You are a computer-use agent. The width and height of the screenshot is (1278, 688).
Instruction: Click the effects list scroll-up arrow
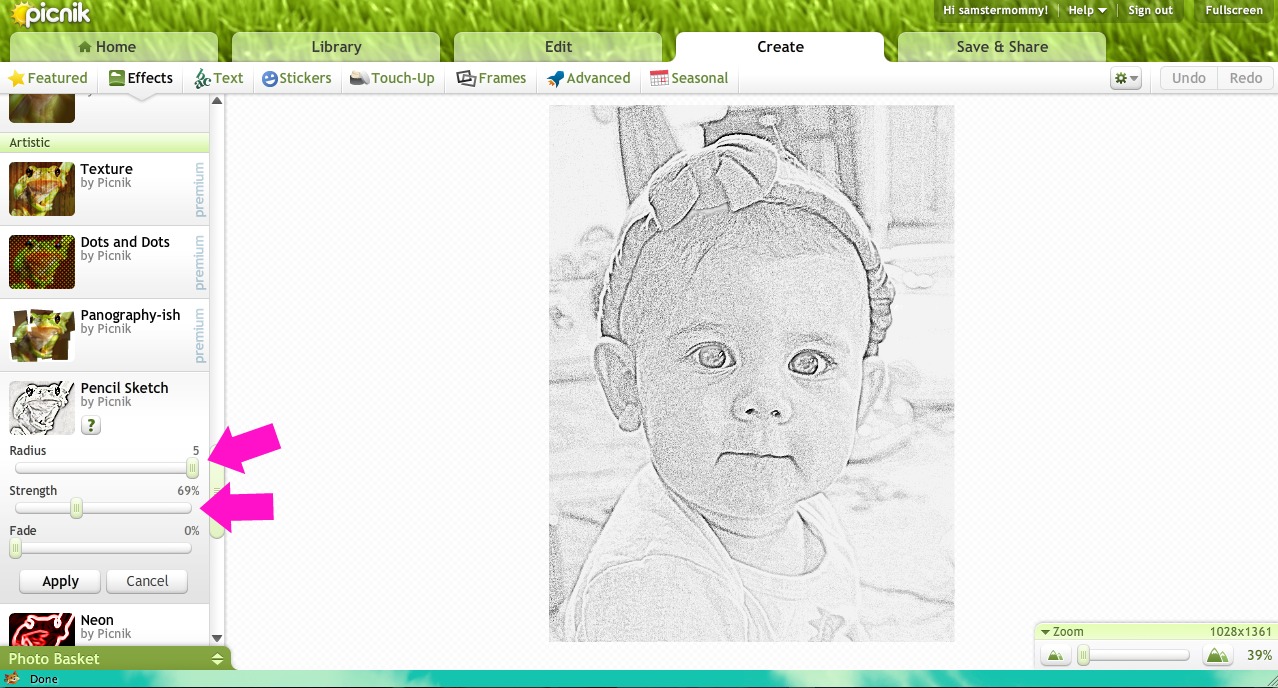click(217, 101)
